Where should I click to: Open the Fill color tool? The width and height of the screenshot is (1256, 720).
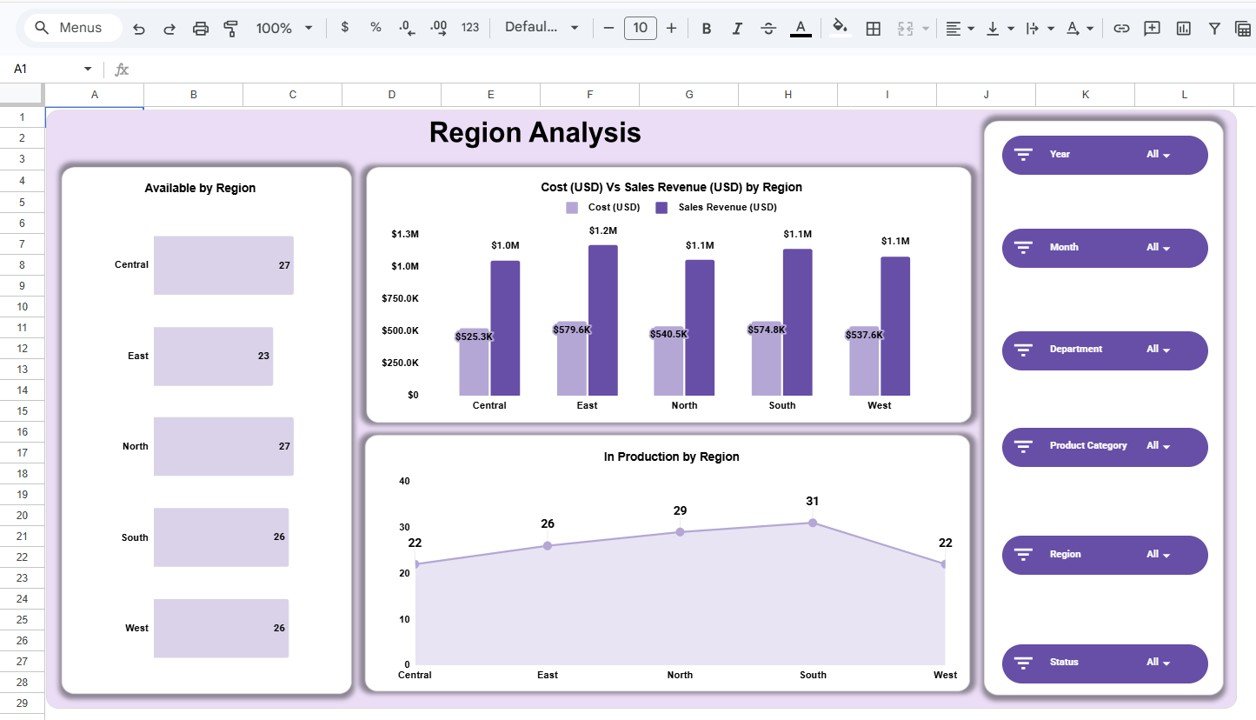pos(839,27)
